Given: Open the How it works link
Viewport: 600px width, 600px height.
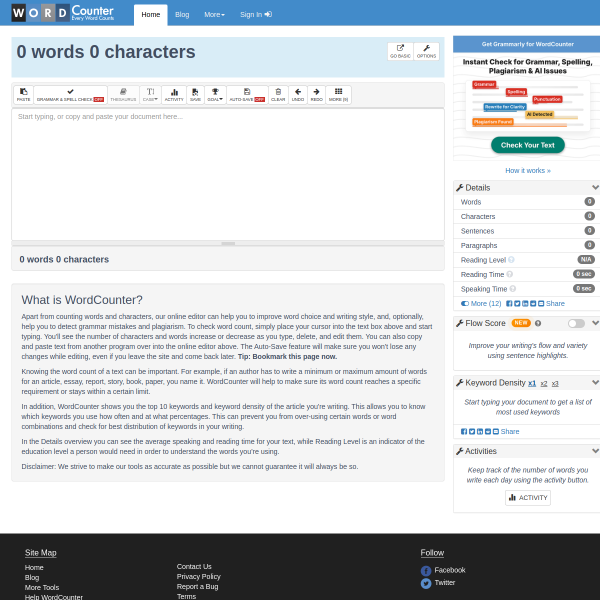Looking at the screenshot, I should [x=528, y=171].
